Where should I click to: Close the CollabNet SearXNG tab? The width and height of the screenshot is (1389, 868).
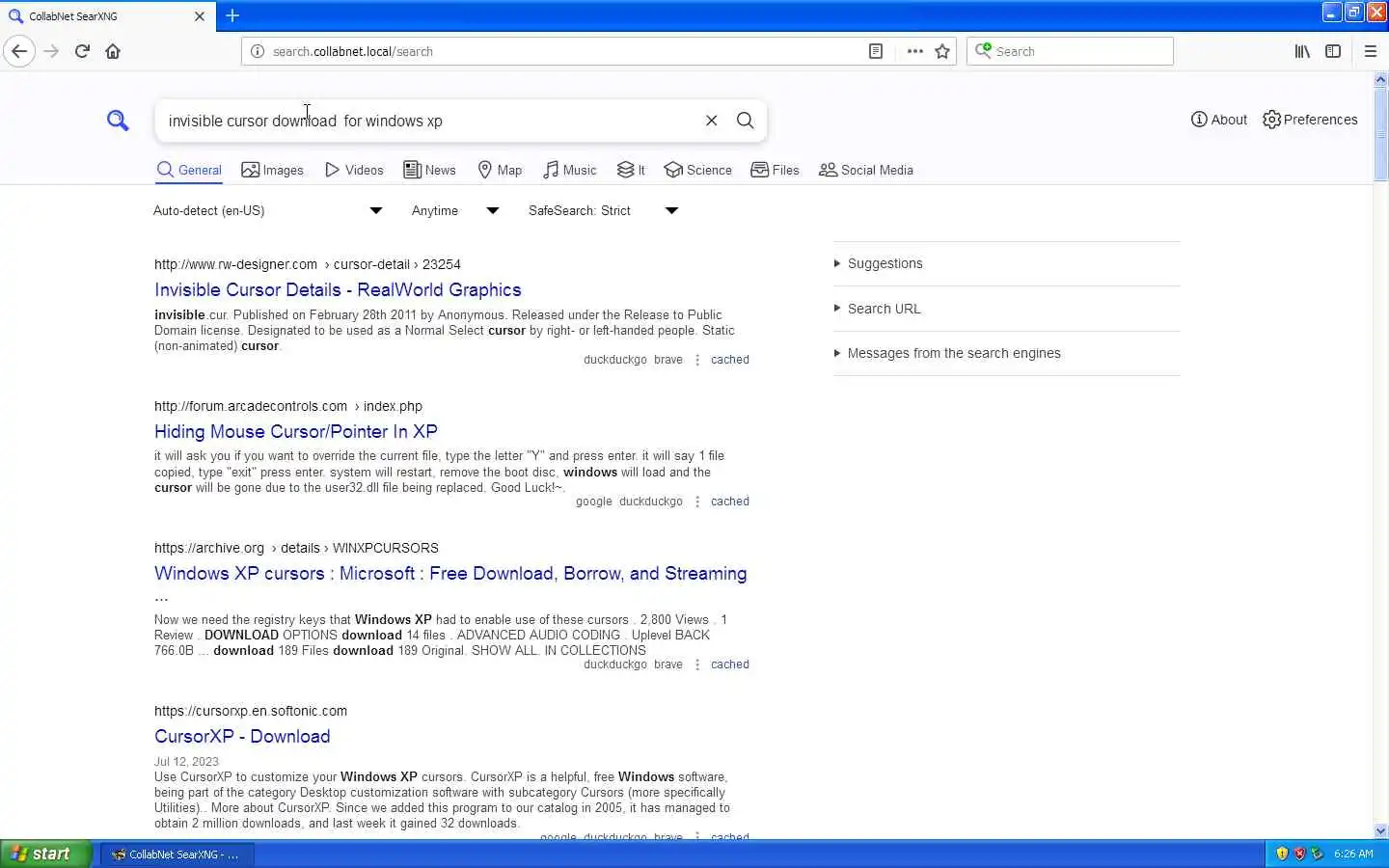click(x=200, y=15)
